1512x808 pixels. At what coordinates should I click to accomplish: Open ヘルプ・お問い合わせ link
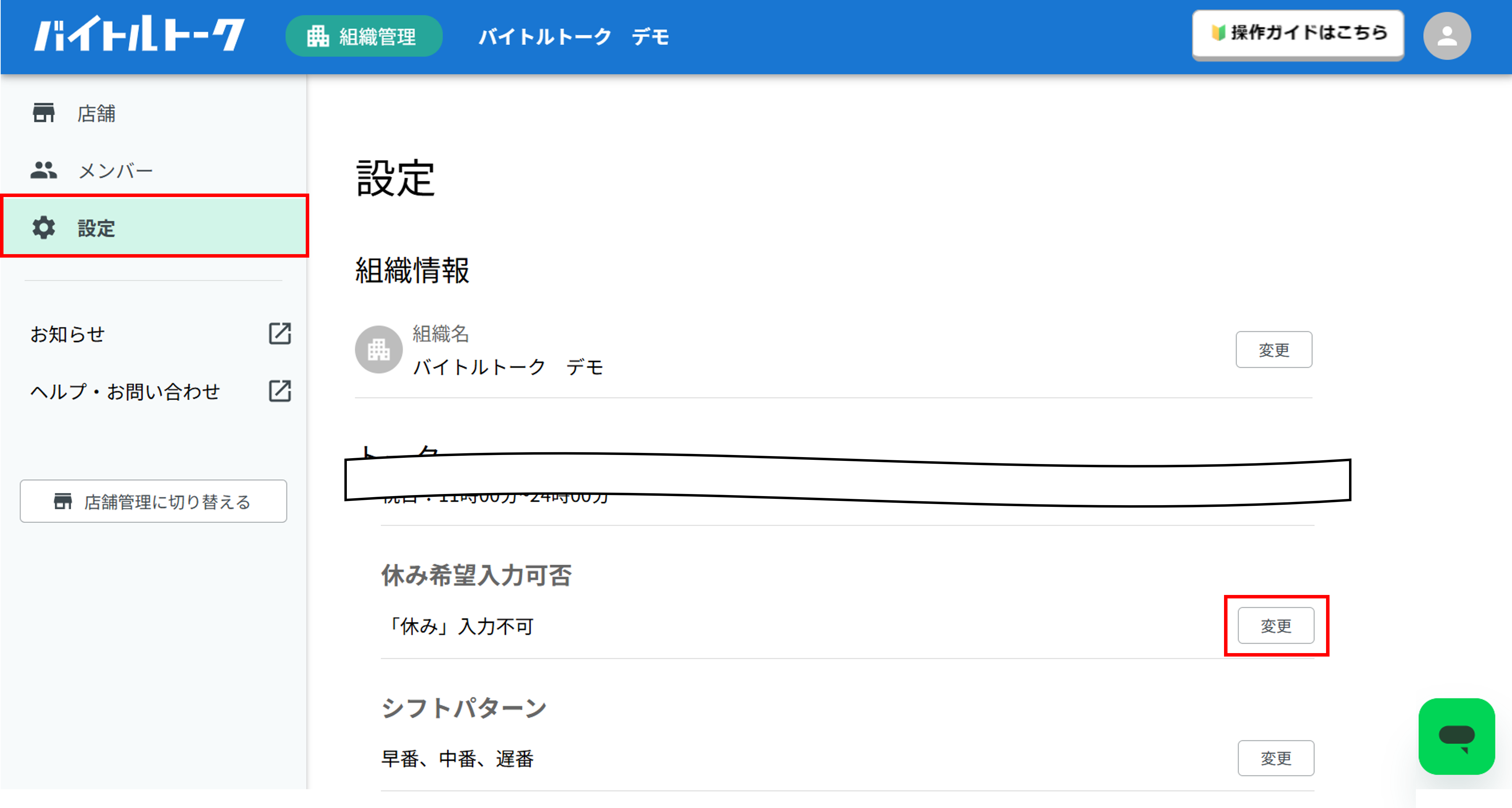pos(125,391)
